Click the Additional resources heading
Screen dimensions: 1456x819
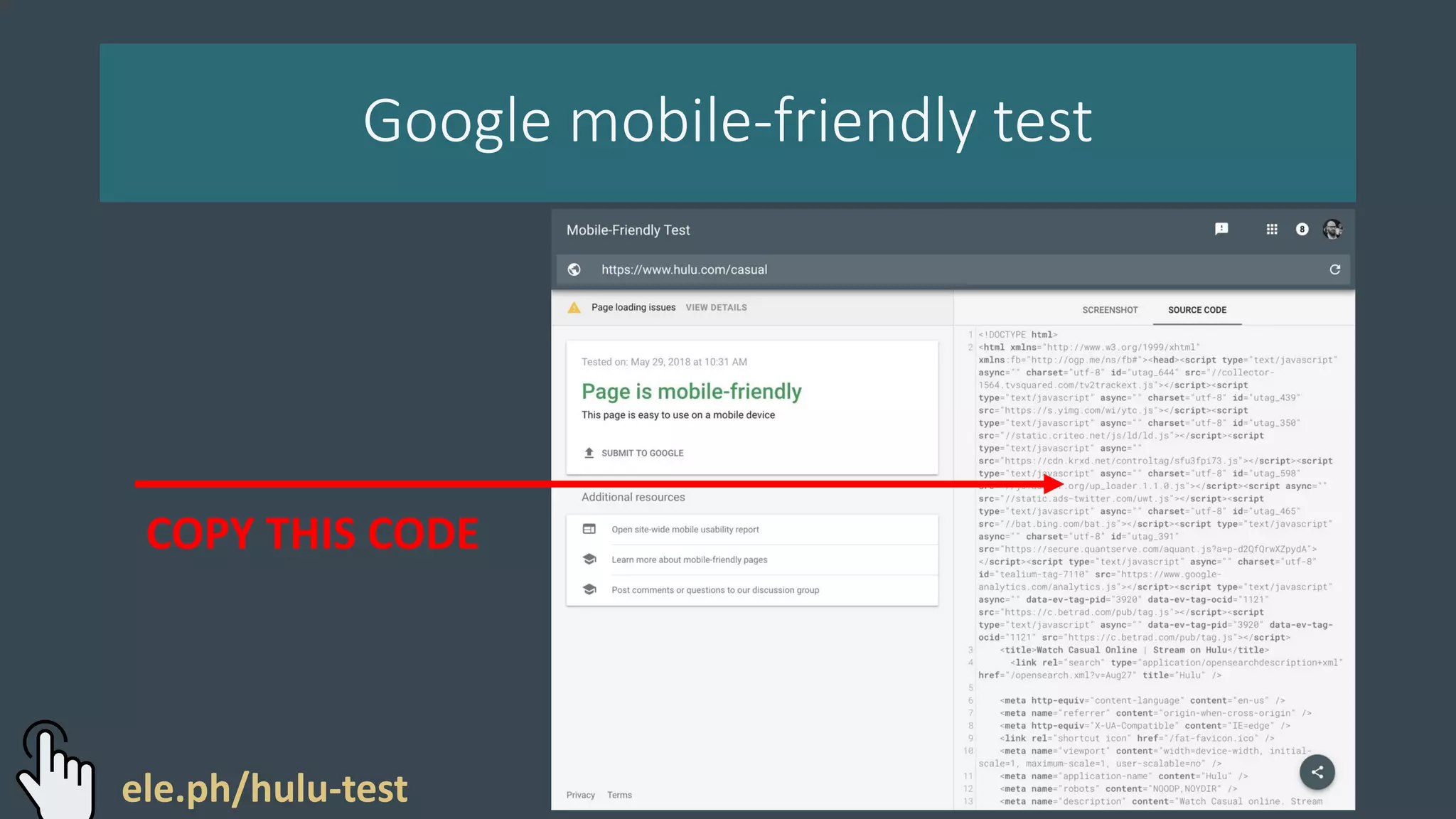pos(633,497)
